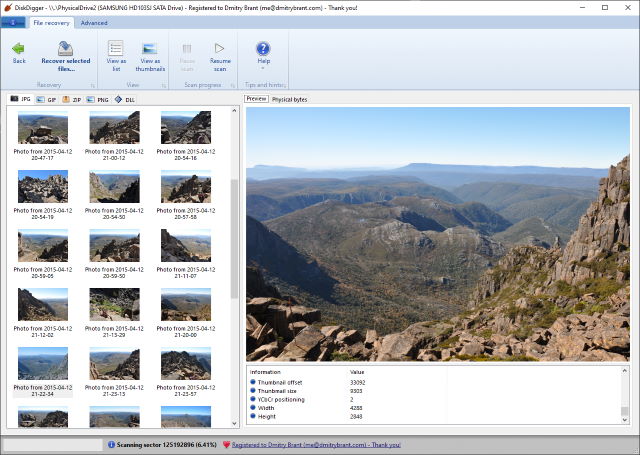
Task: Click the info icon by scanning sector
Action: click(x=111, y=445)
